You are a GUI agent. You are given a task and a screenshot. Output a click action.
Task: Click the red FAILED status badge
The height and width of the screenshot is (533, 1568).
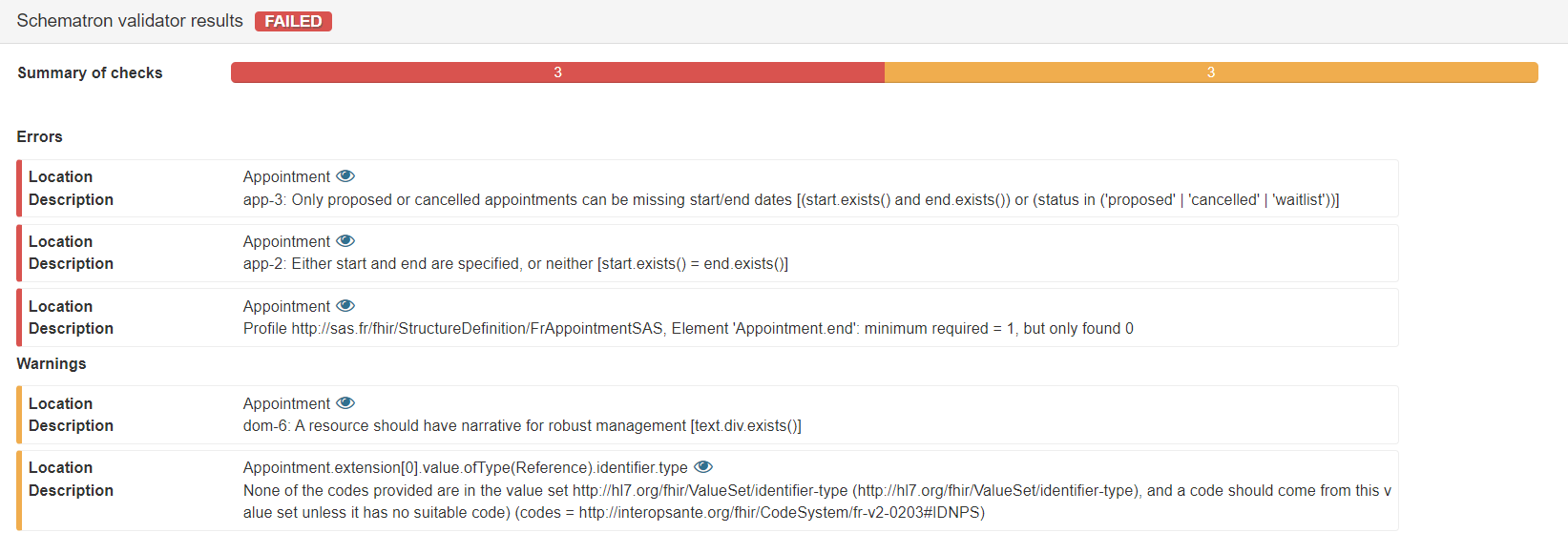[293, 21]
